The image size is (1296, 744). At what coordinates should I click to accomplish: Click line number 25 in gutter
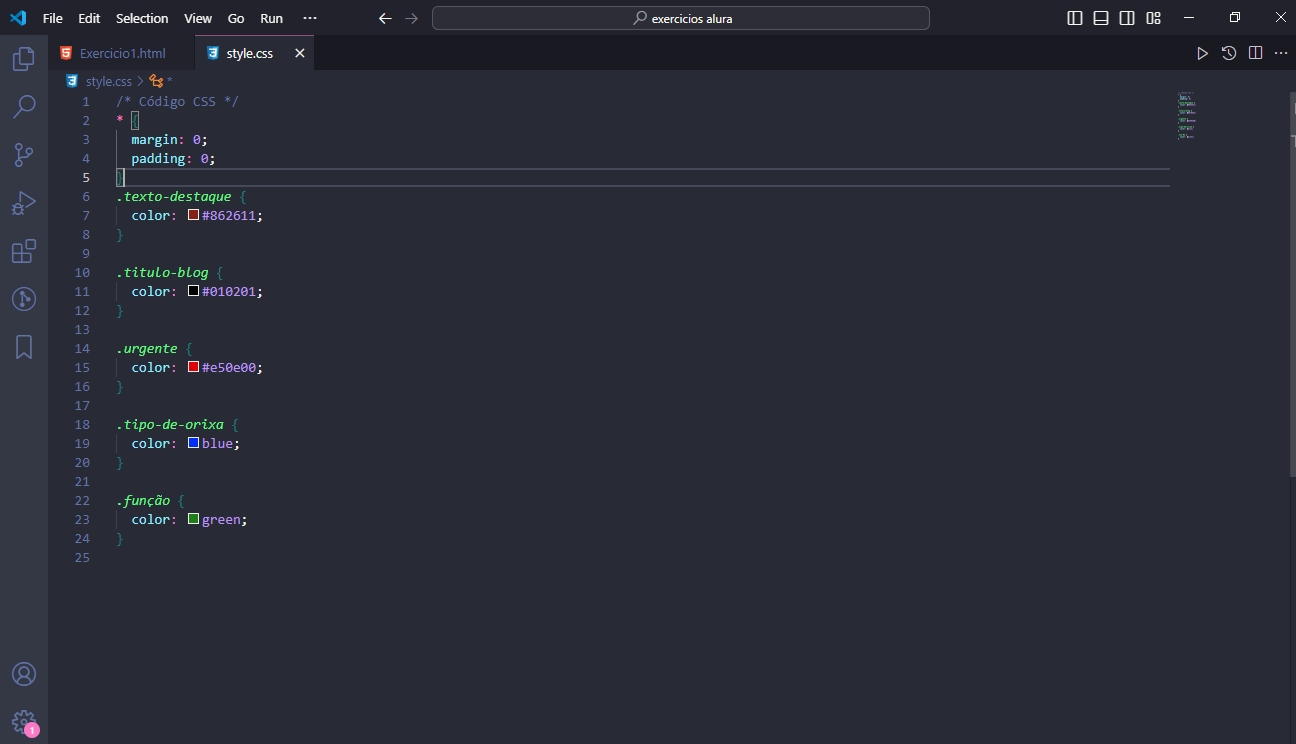tap(82, 558)
